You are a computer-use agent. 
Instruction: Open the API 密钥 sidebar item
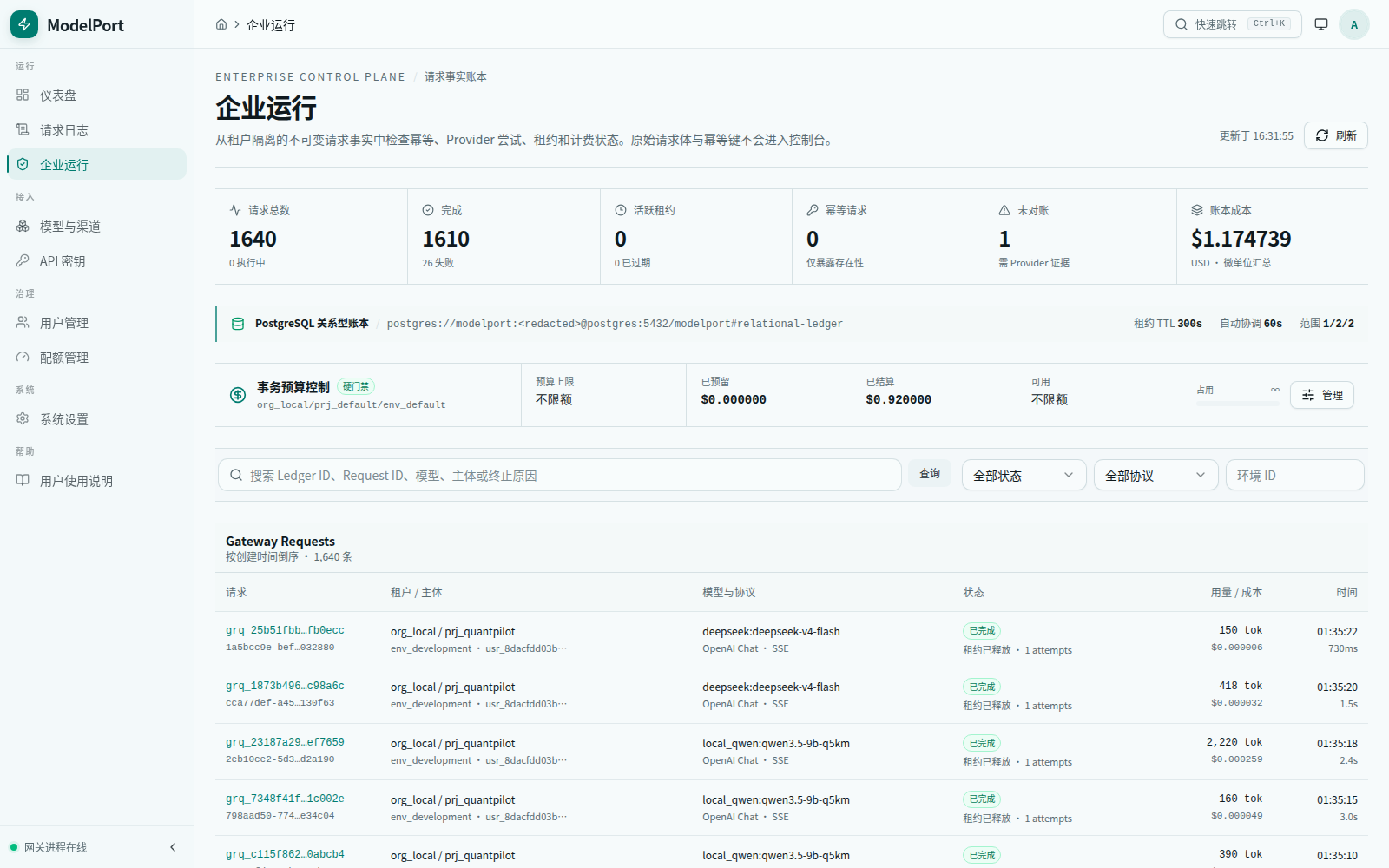coord(96,261)
